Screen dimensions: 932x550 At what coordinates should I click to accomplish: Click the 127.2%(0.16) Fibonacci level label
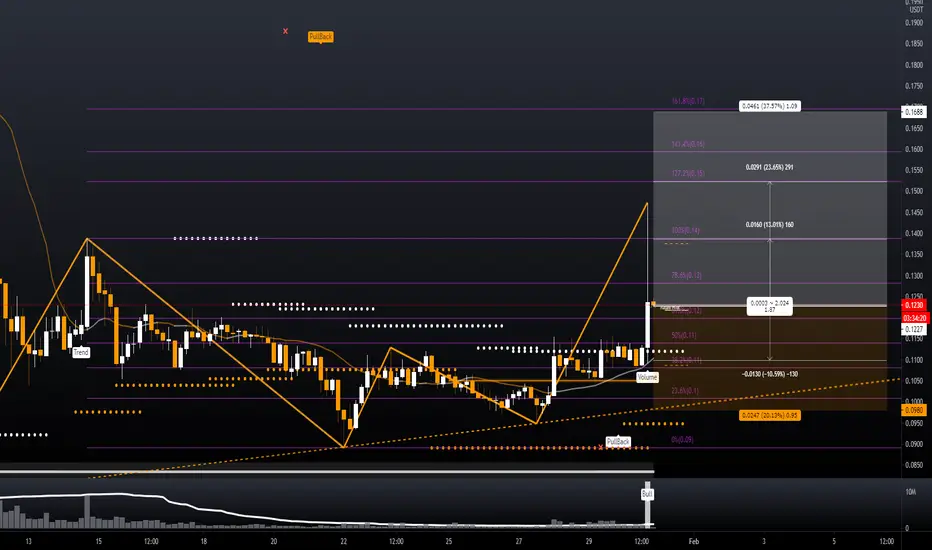(x=688, y=174)
